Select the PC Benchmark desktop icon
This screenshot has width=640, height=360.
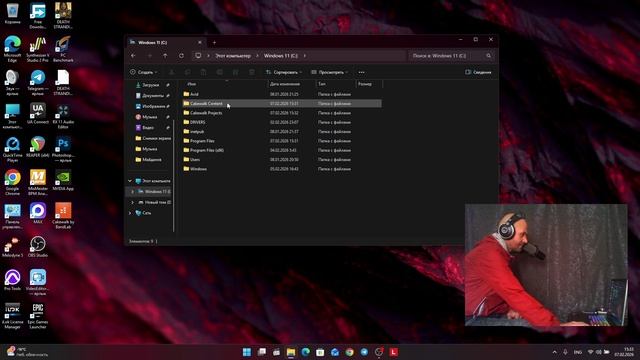coord(63,49)
